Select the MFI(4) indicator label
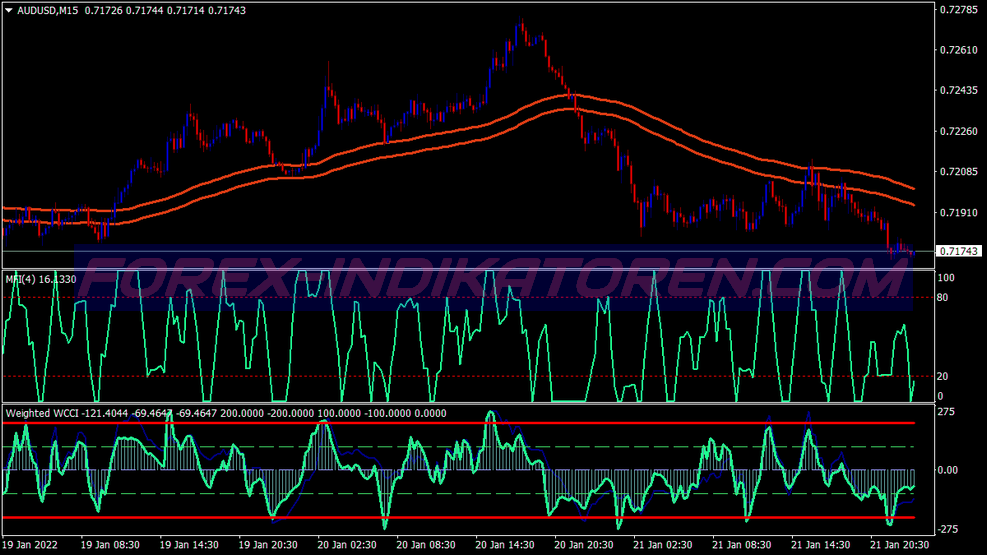987x555 pixels. (x=41, y=279)
